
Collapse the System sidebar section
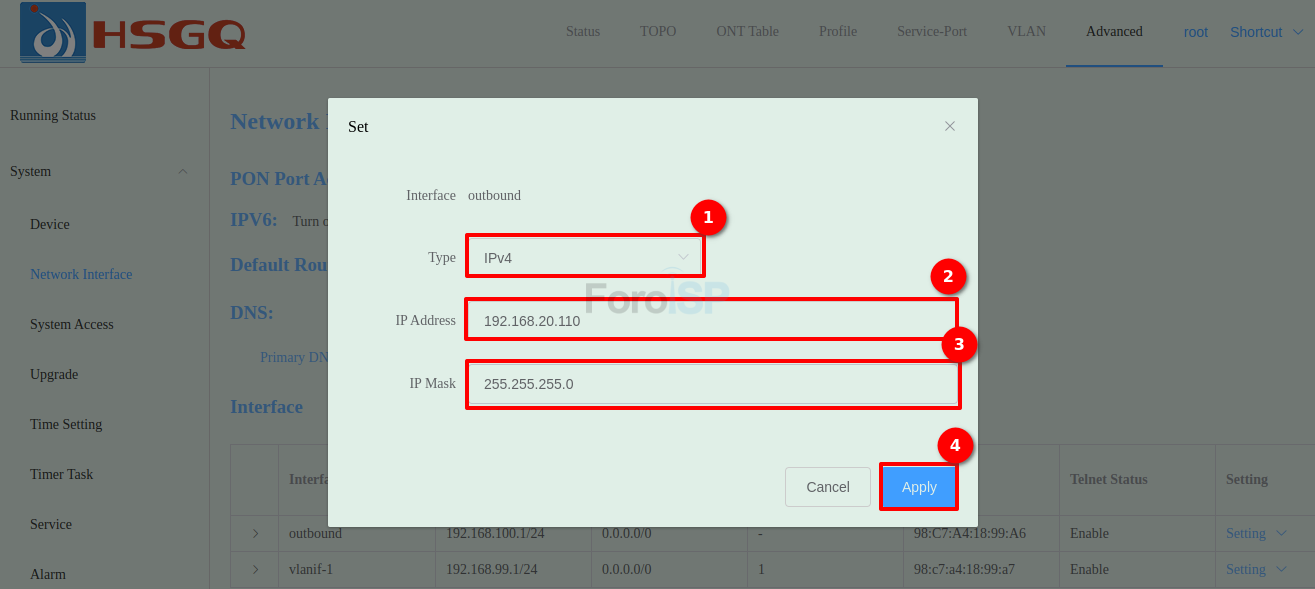coord(182,172)
